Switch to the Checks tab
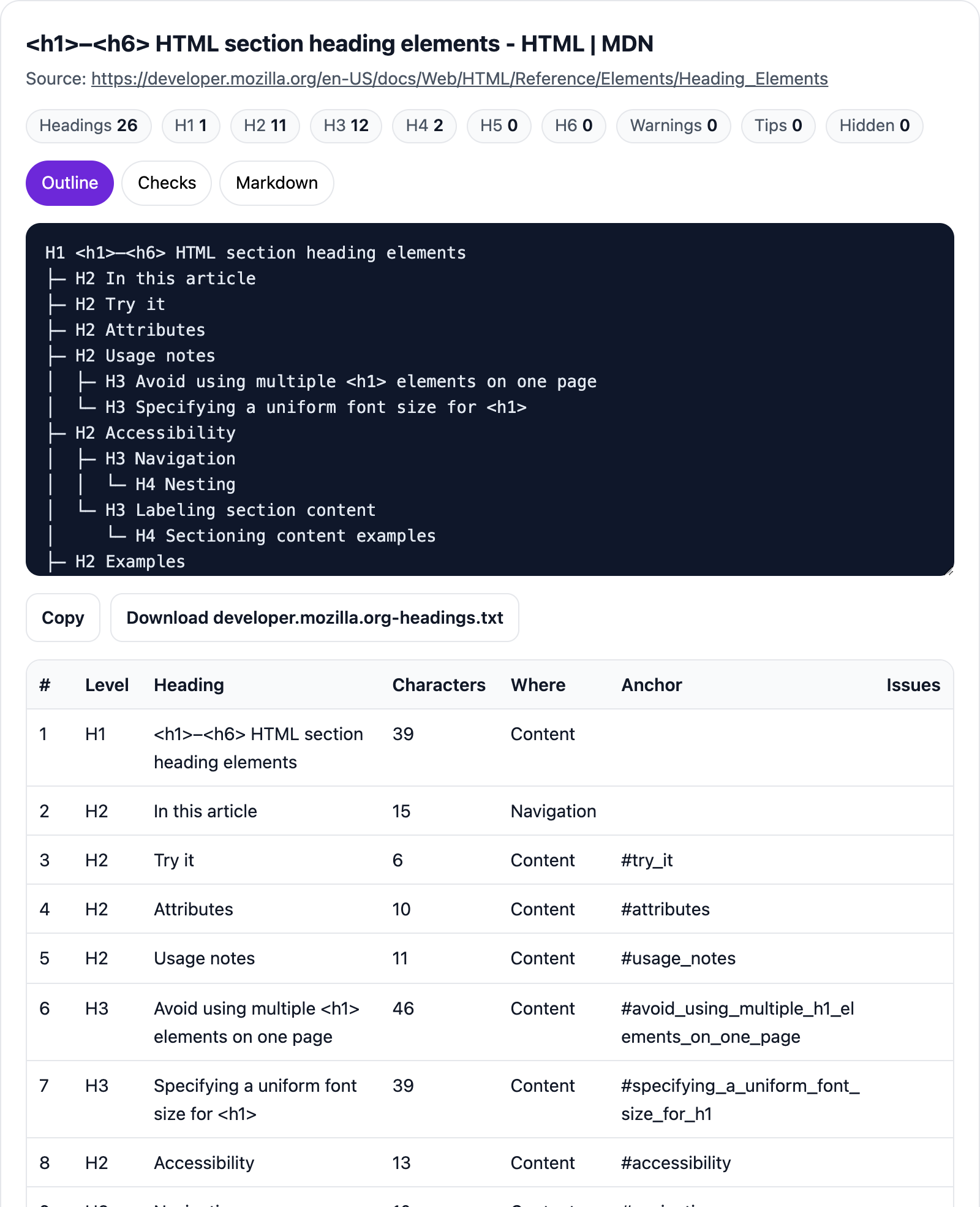The image size is (980, 1207). pyautogui.click(x=167, y=183)
